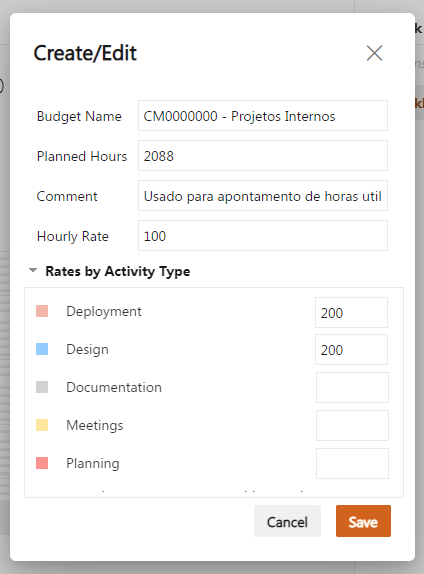Click the Deployment activity label

tap(104, 311)
